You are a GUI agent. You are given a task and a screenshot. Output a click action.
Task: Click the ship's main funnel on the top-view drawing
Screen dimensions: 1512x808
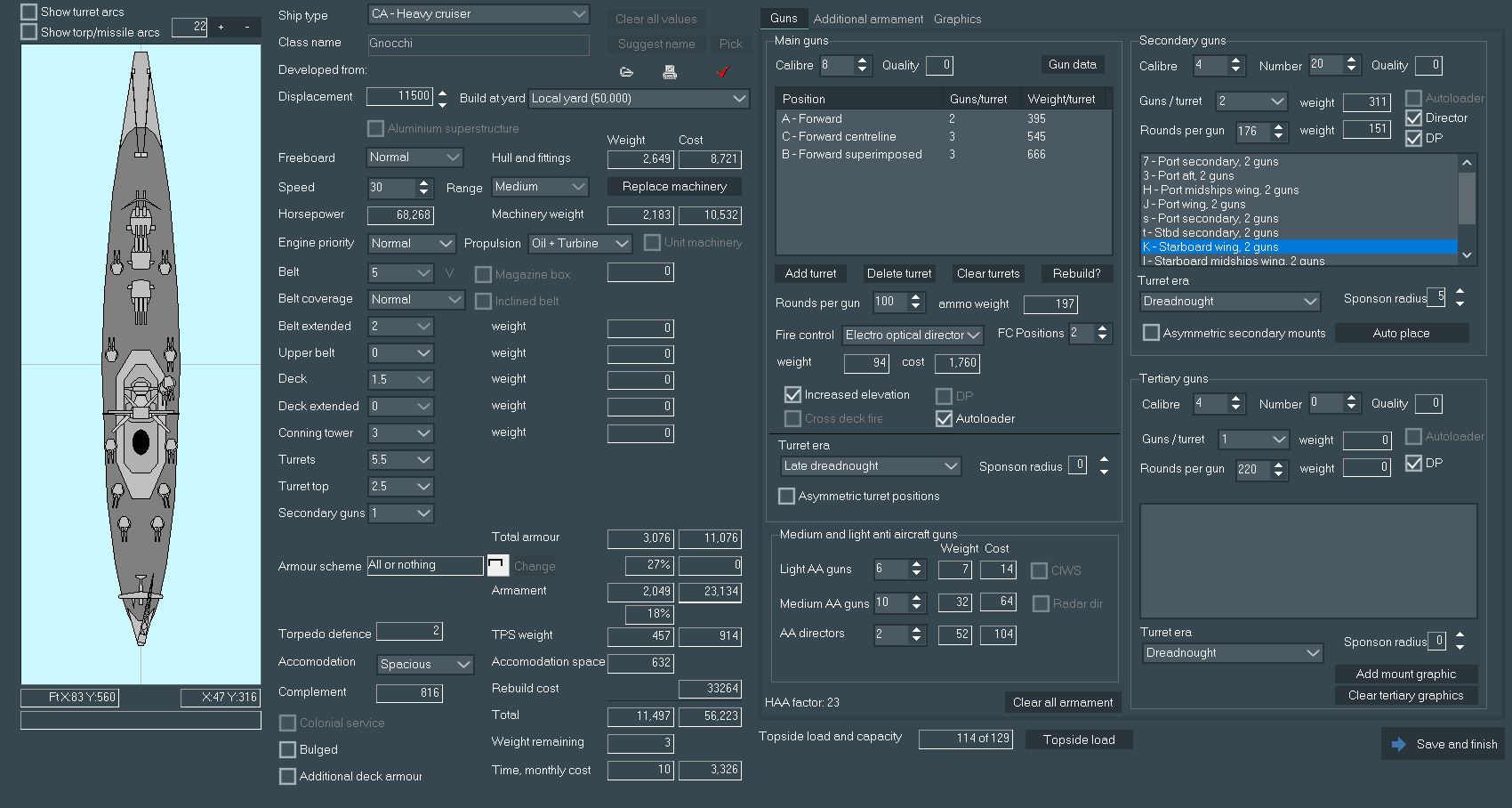click(x=141, y=441)
